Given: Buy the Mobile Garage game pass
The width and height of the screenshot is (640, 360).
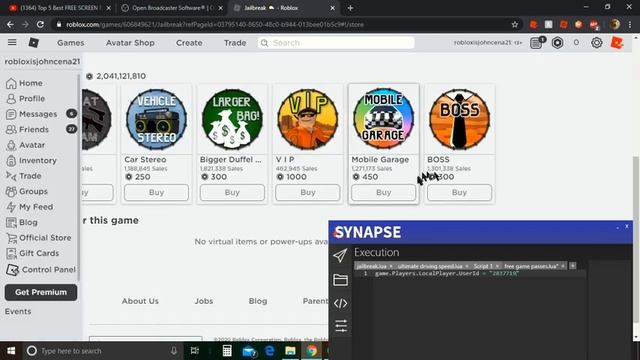Looking at the screenshot, I should click(x=384, y=192).
